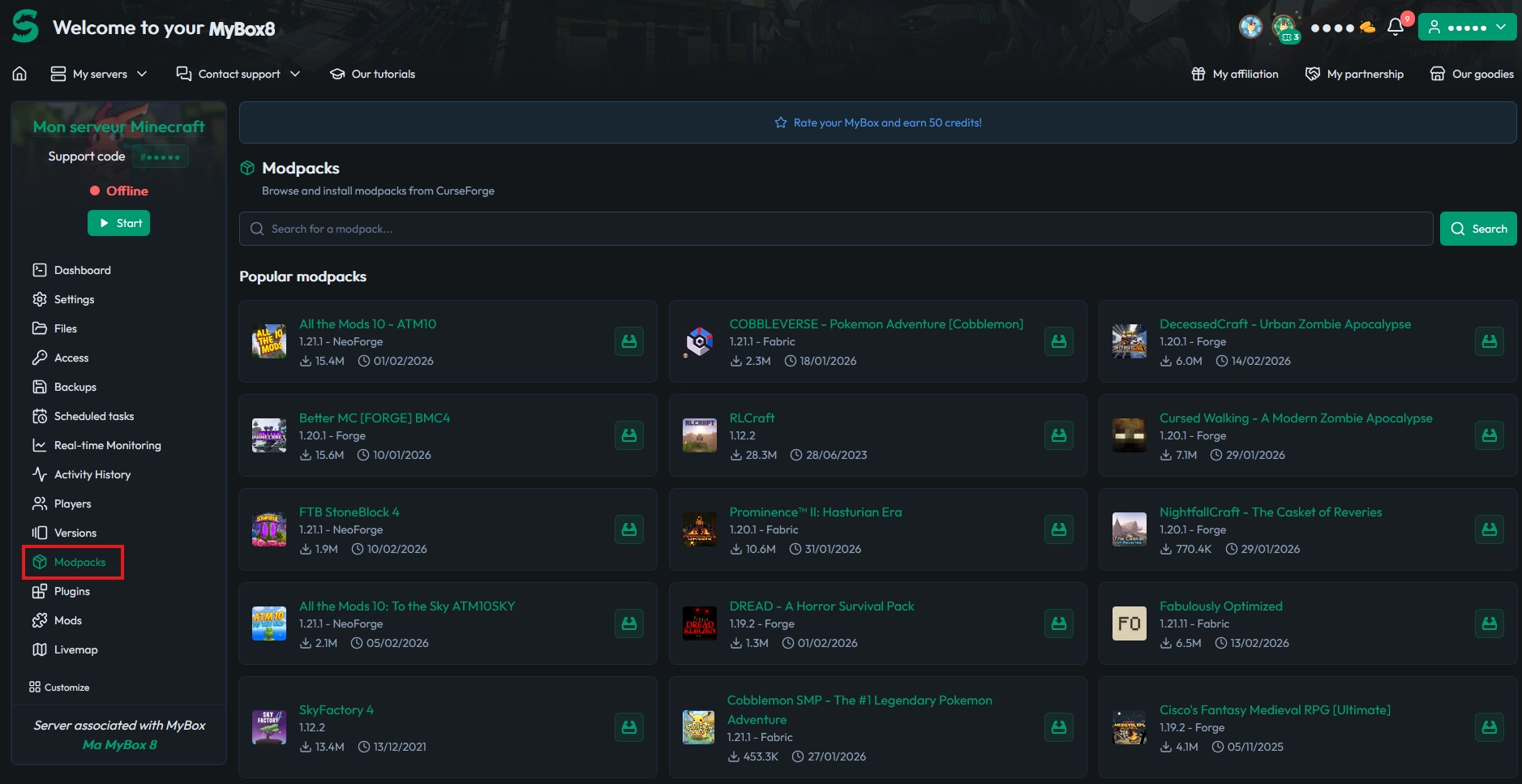Open the user account dropdown

(x=1467, y=27)
